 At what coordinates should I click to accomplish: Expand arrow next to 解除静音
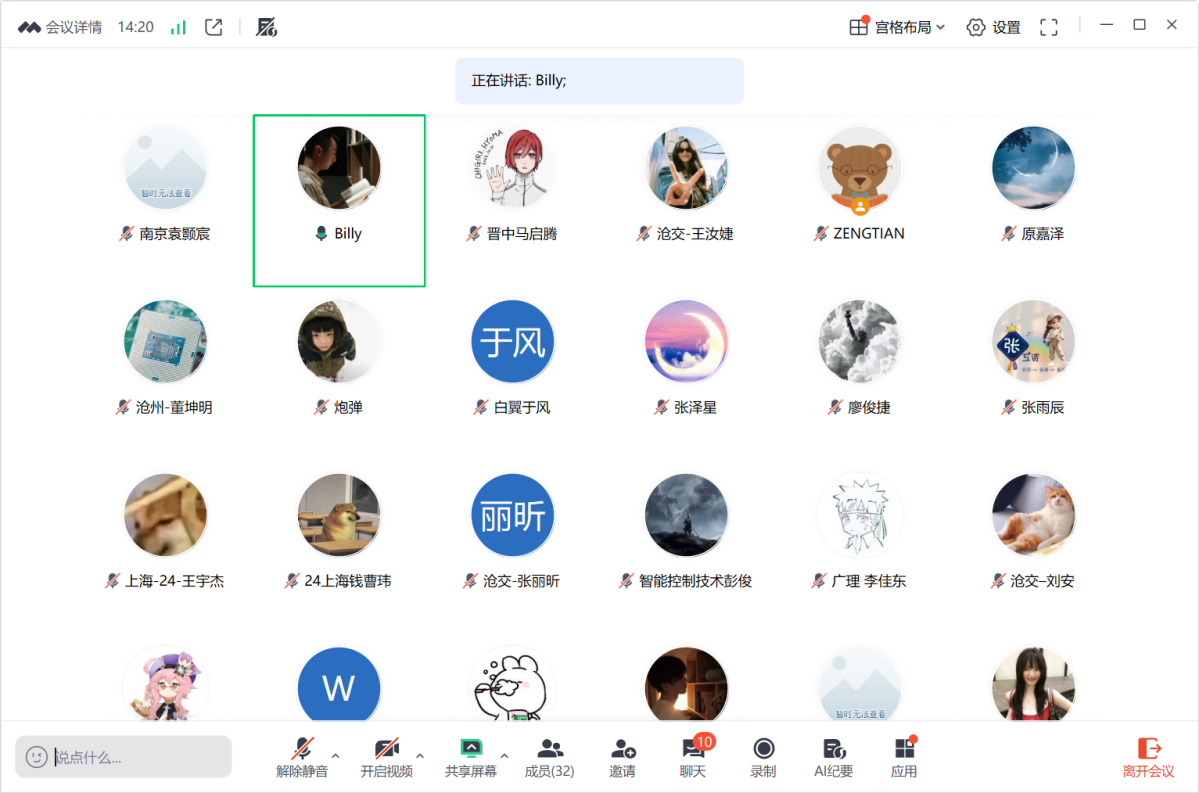click(335, 755)
